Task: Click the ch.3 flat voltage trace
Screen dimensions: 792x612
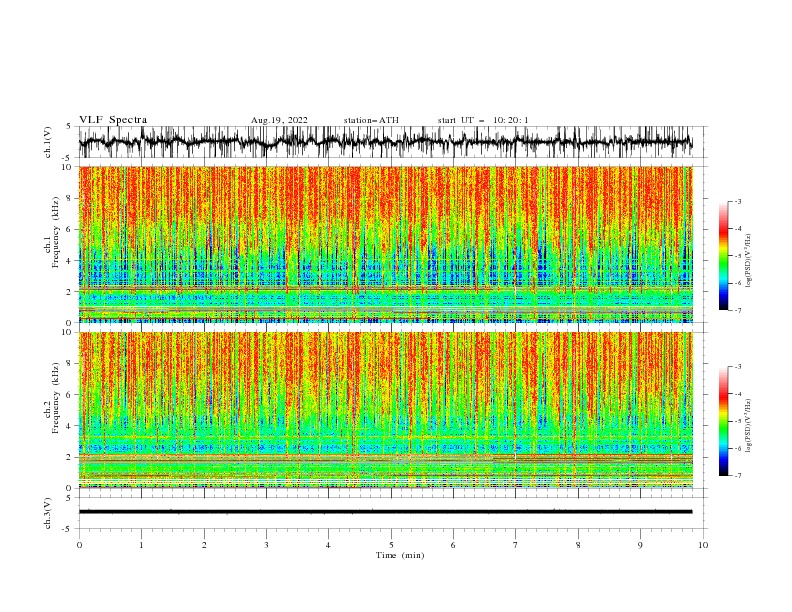Action: 386,512
